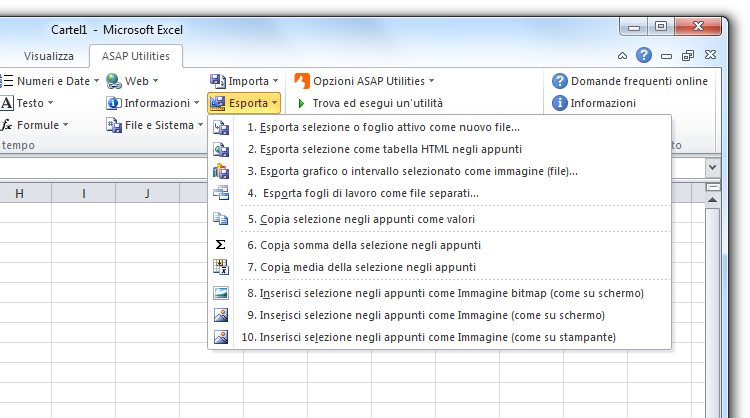
Task: Restore the workbook window inside Excel
Action: coord(688,55)
